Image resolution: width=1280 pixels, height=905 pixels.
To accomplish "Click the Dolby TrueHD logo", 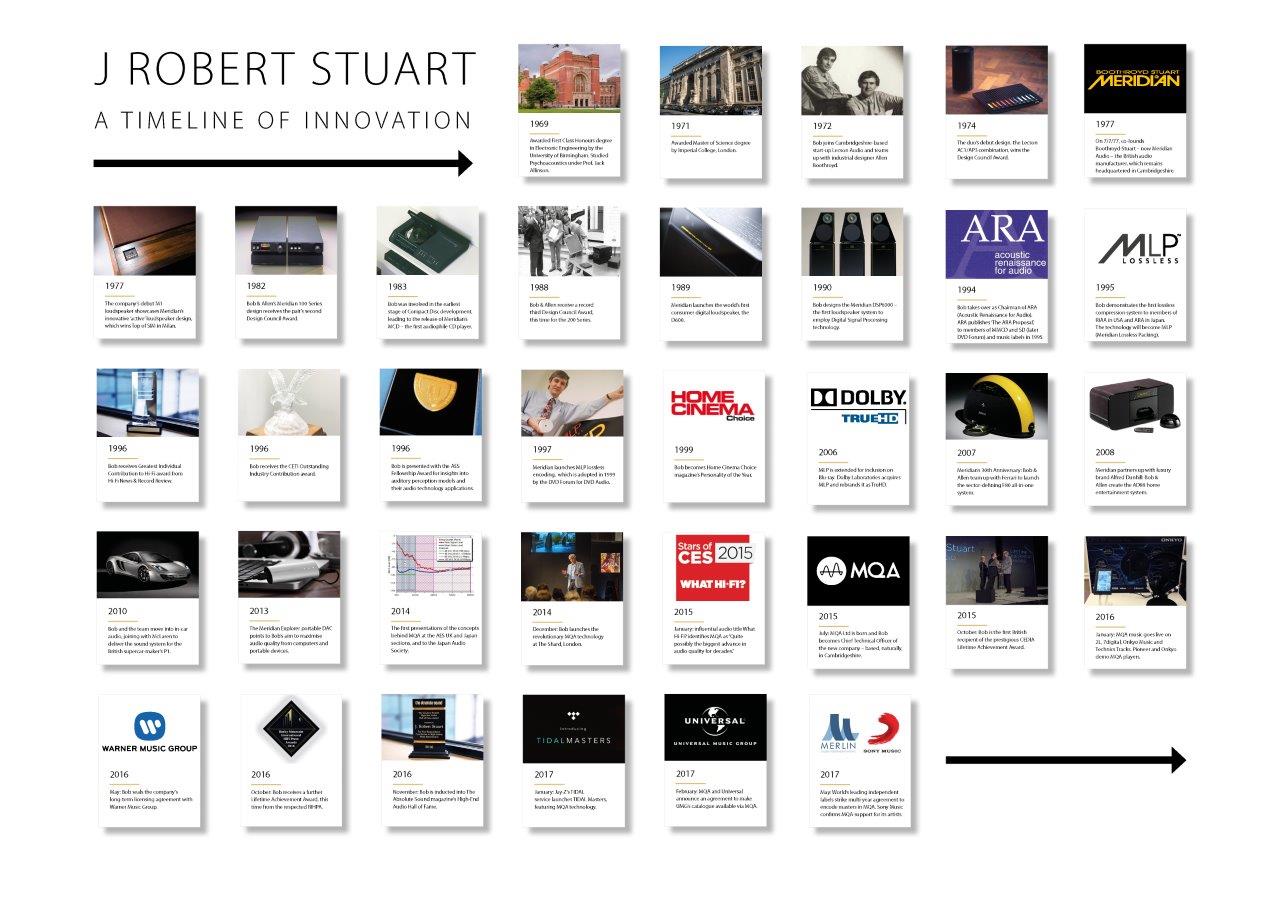I will (x=858, y=405).
